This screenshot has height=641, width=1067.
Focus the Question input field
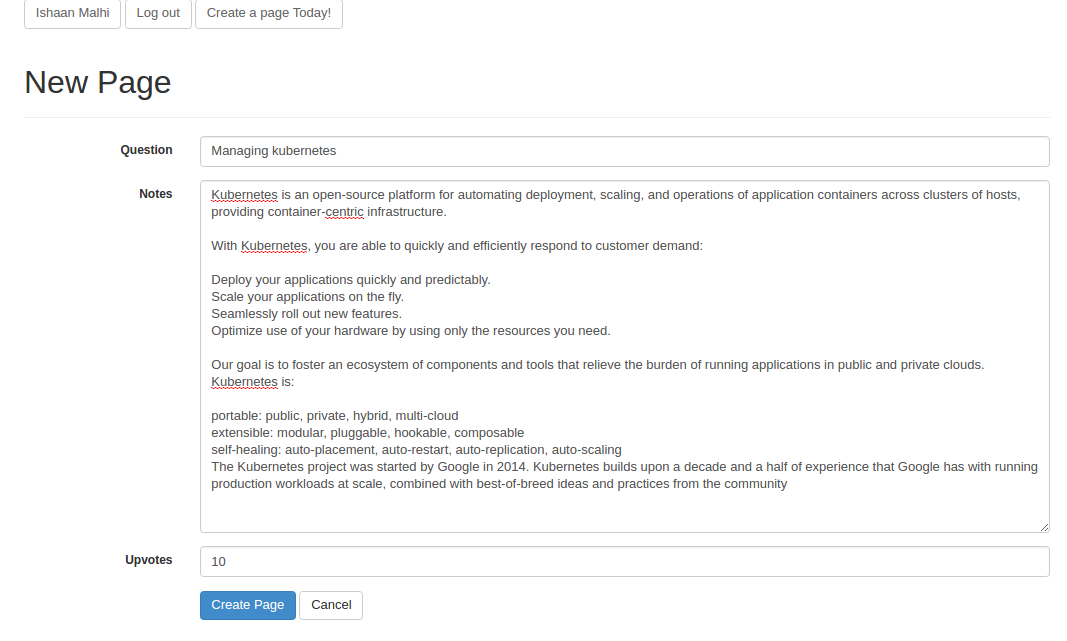(x=624, y=151)
